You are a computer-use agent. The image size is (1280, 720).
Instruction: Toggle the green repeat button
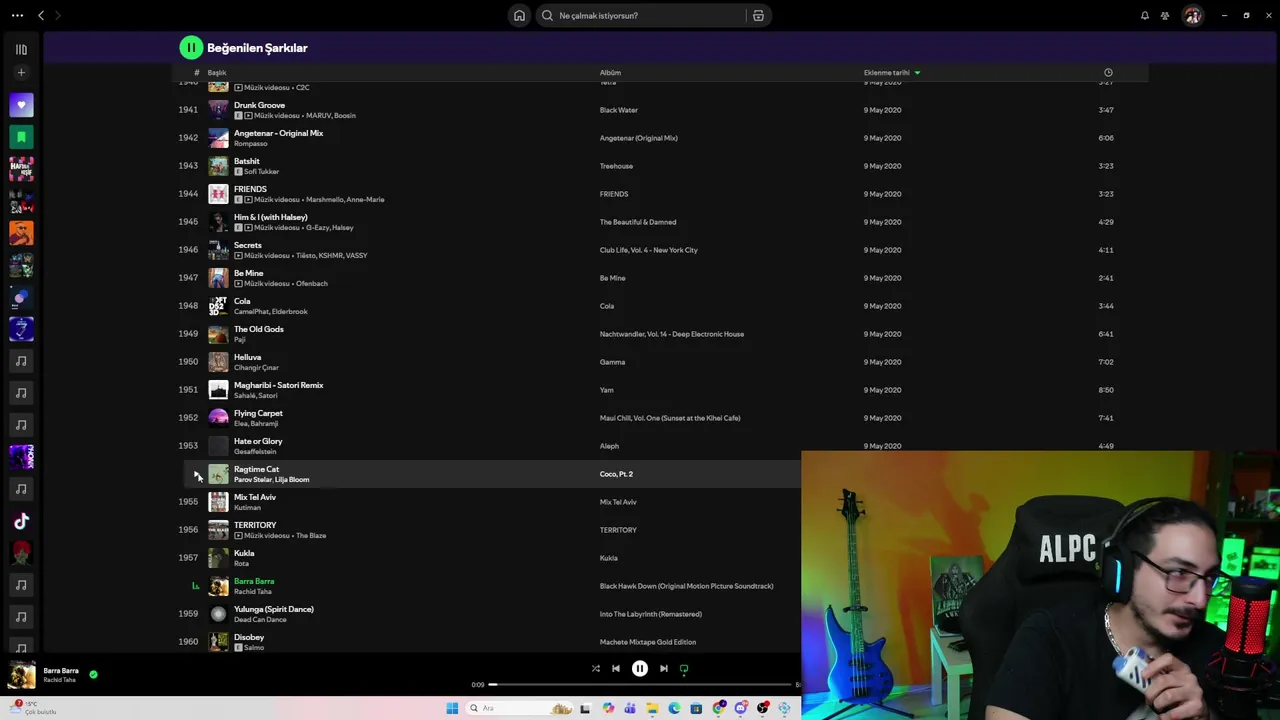[684, 668]
